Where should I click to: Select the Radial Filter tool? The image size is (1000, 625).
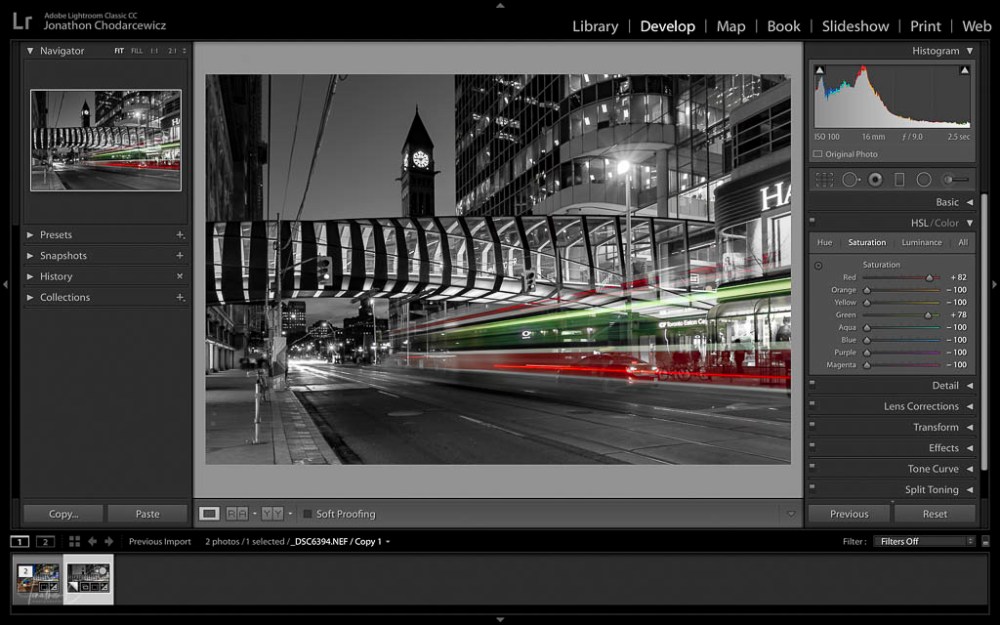923,179
